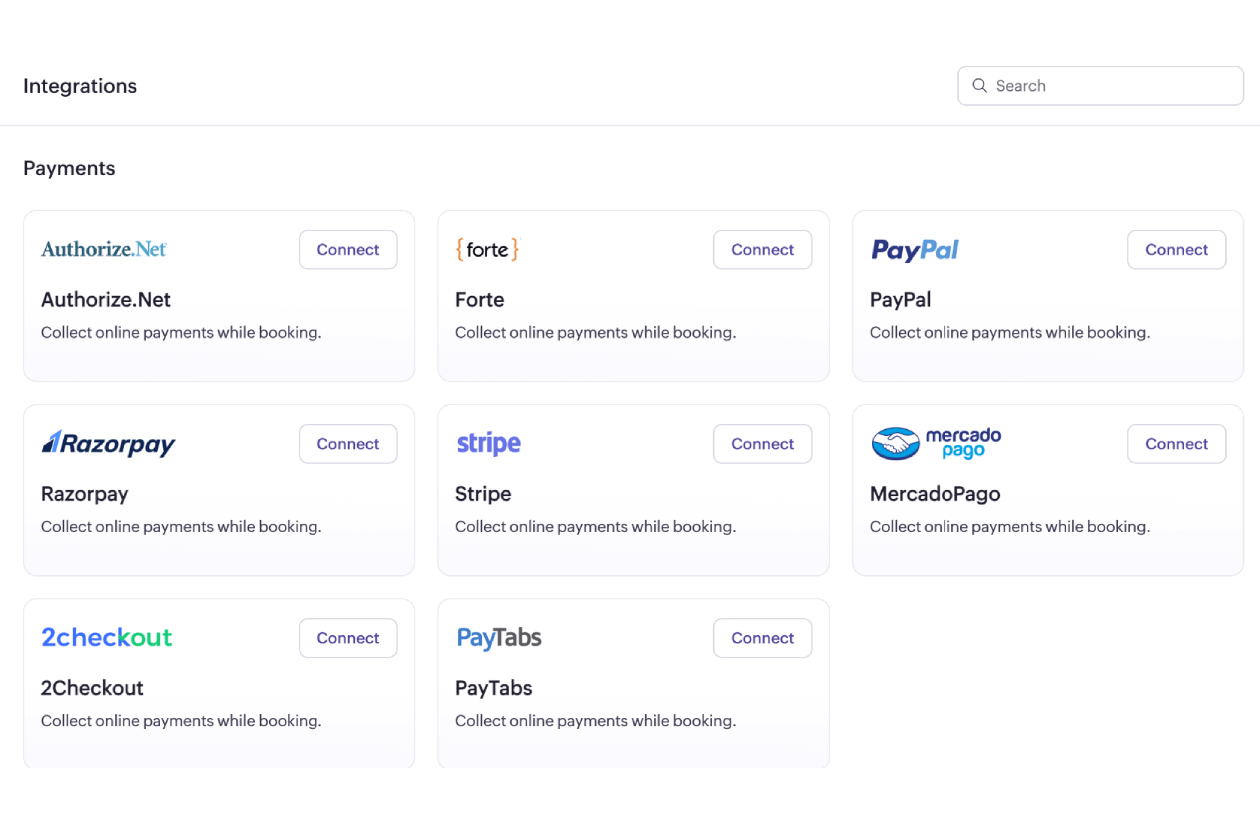The width and height of the screenshot is (1260, 820).
Task: Connect the 2Checkout integration
Action: click(348, 637)
